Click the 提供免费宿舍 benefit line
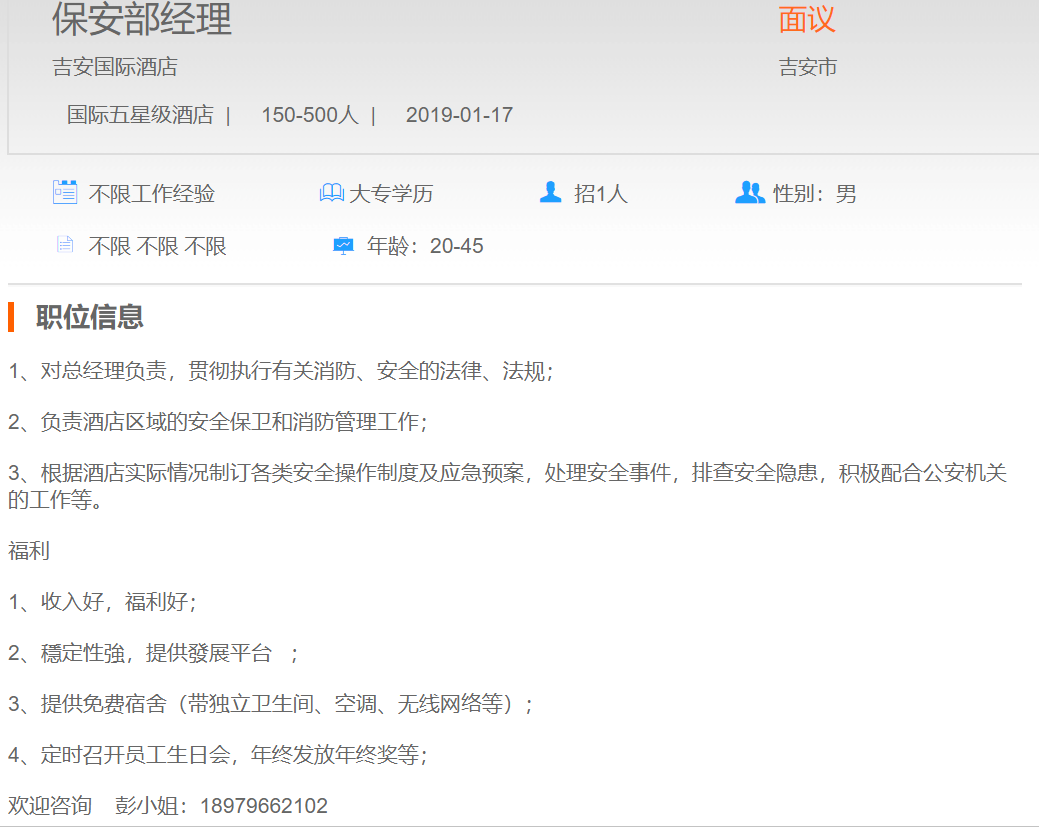The width and height of the screenshot is (1039, 827). pos(270,704)
